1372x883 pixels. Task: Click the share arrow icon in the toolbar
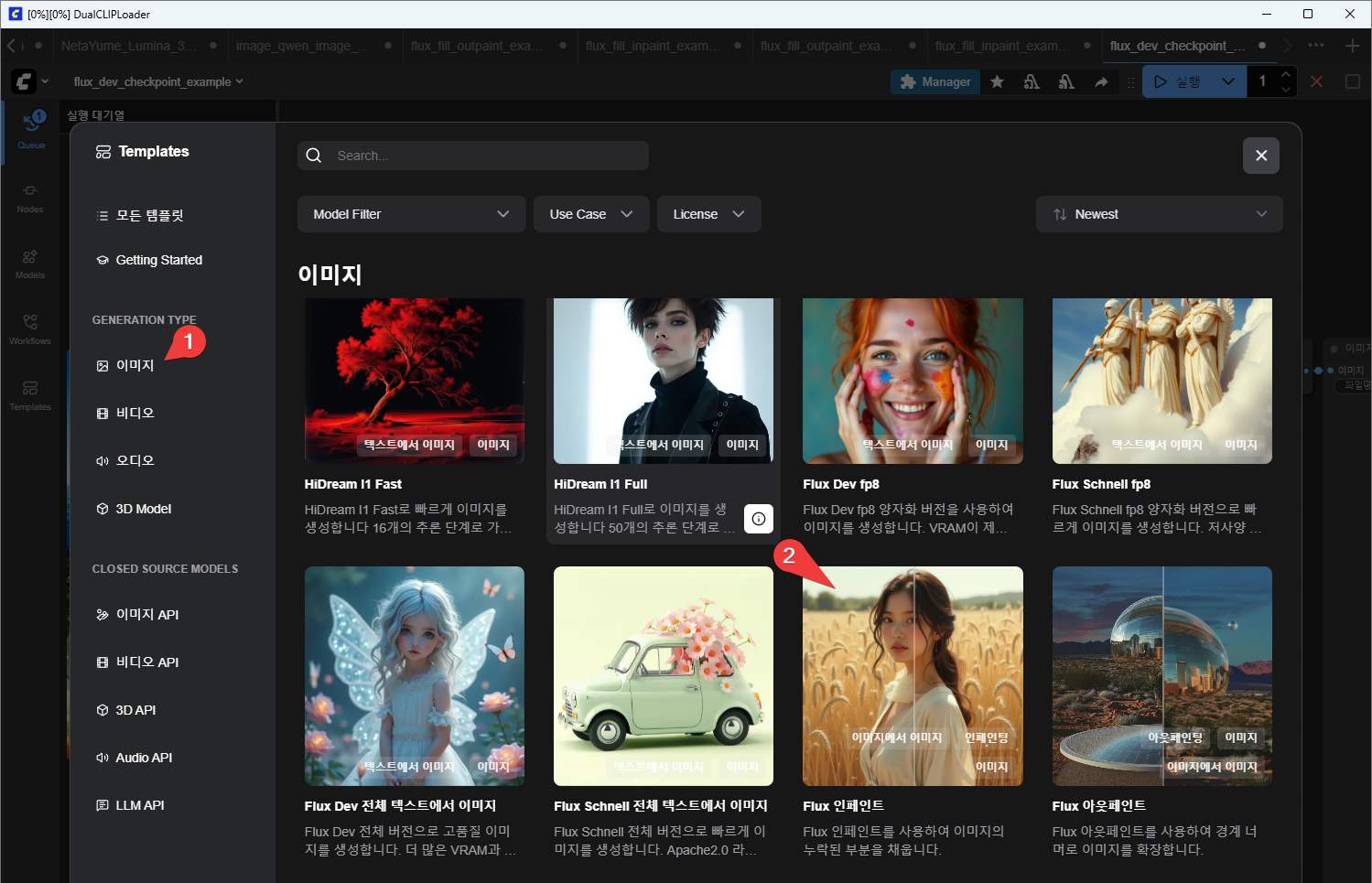tap(1101, 82)
